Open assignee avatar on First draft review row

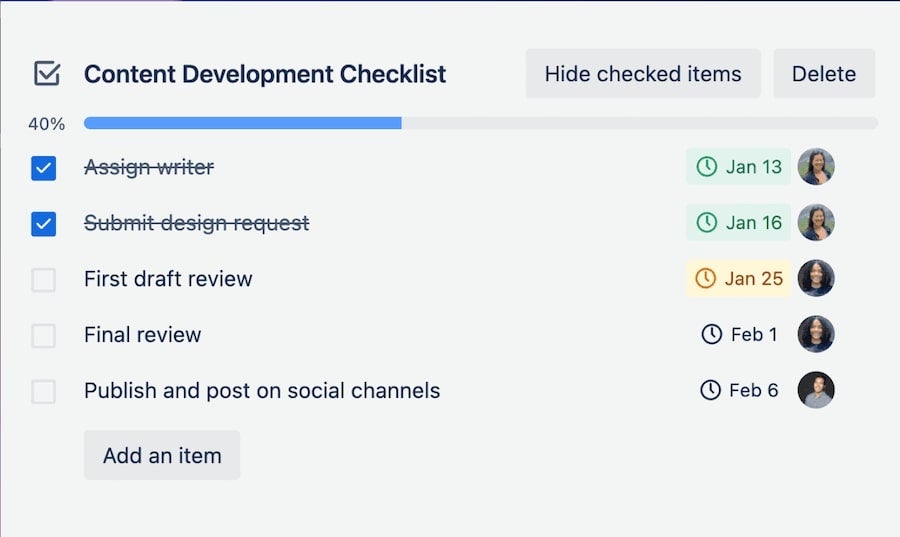tap(816, 278)
